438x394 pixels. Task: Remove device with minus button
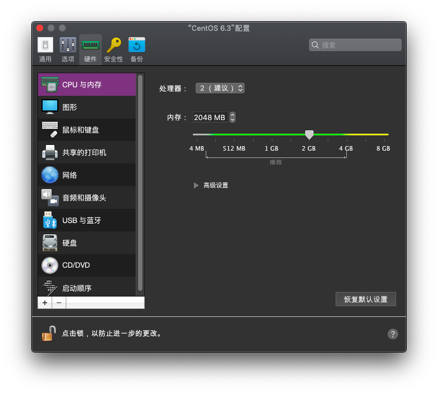59,303
